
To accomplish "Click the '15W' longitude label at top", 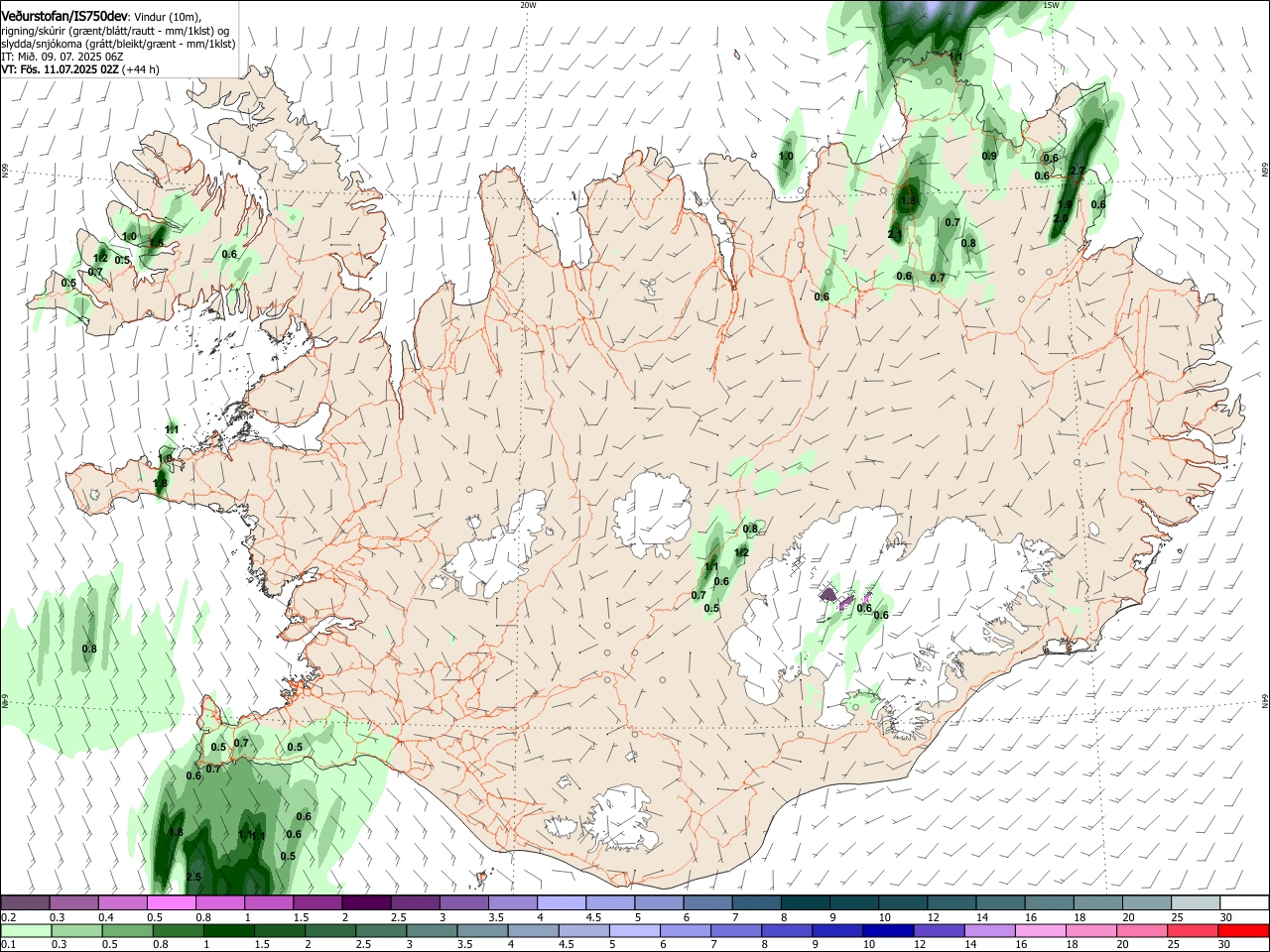I will click(1051, 5).
